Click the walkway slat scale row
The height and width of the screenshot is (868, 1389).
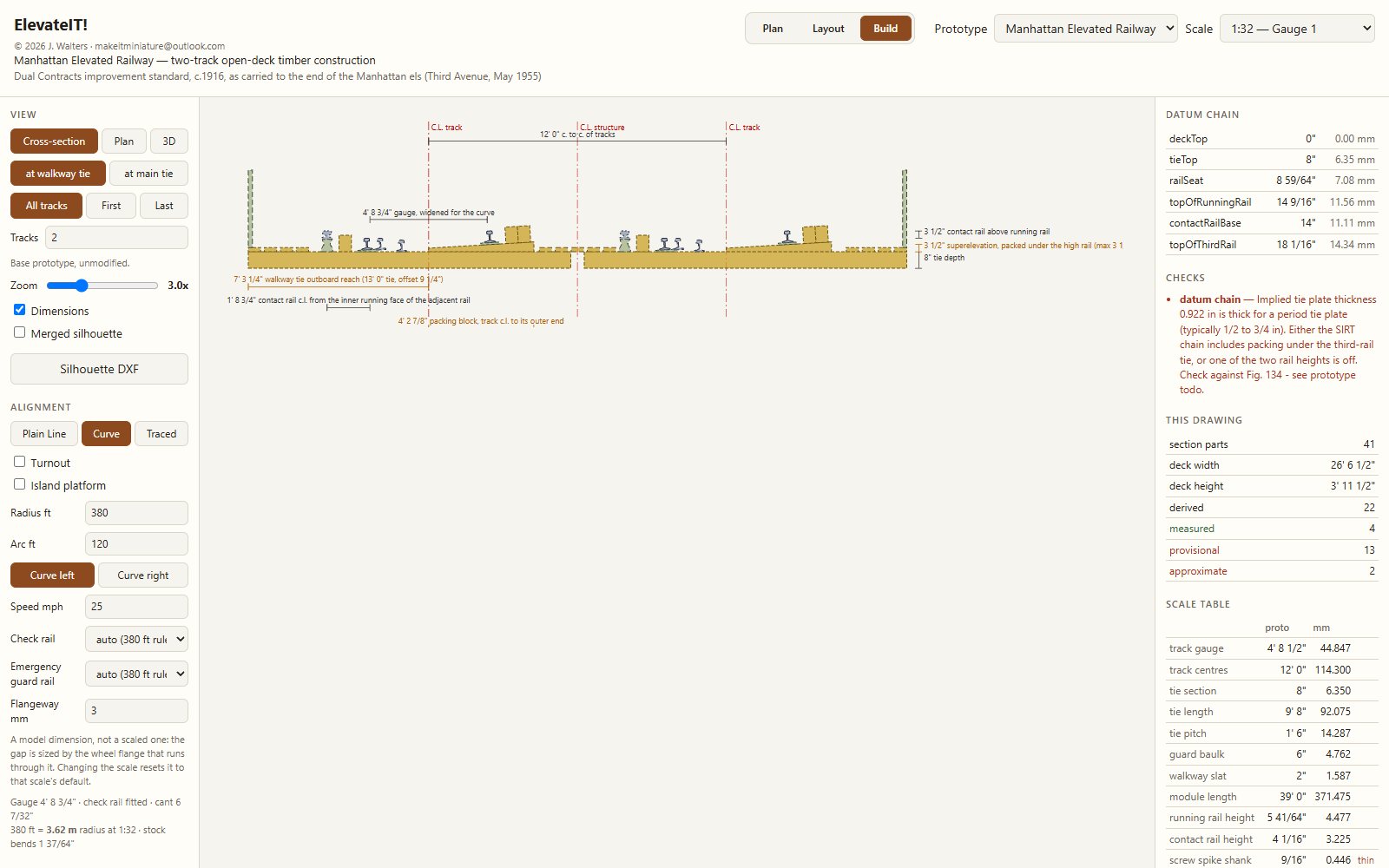(1272, 776)
